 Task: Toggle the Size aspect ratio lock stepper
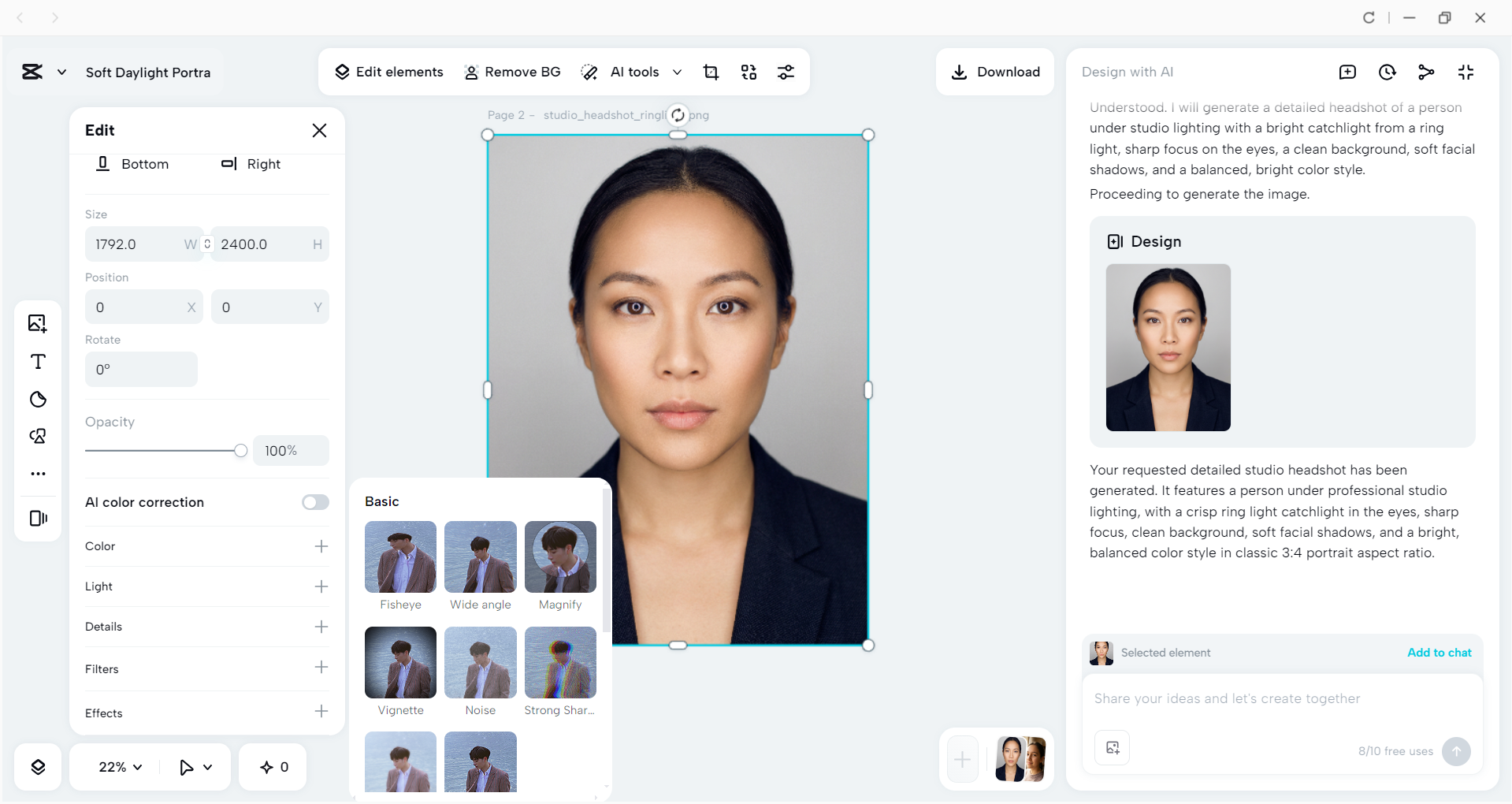point(206,244)
